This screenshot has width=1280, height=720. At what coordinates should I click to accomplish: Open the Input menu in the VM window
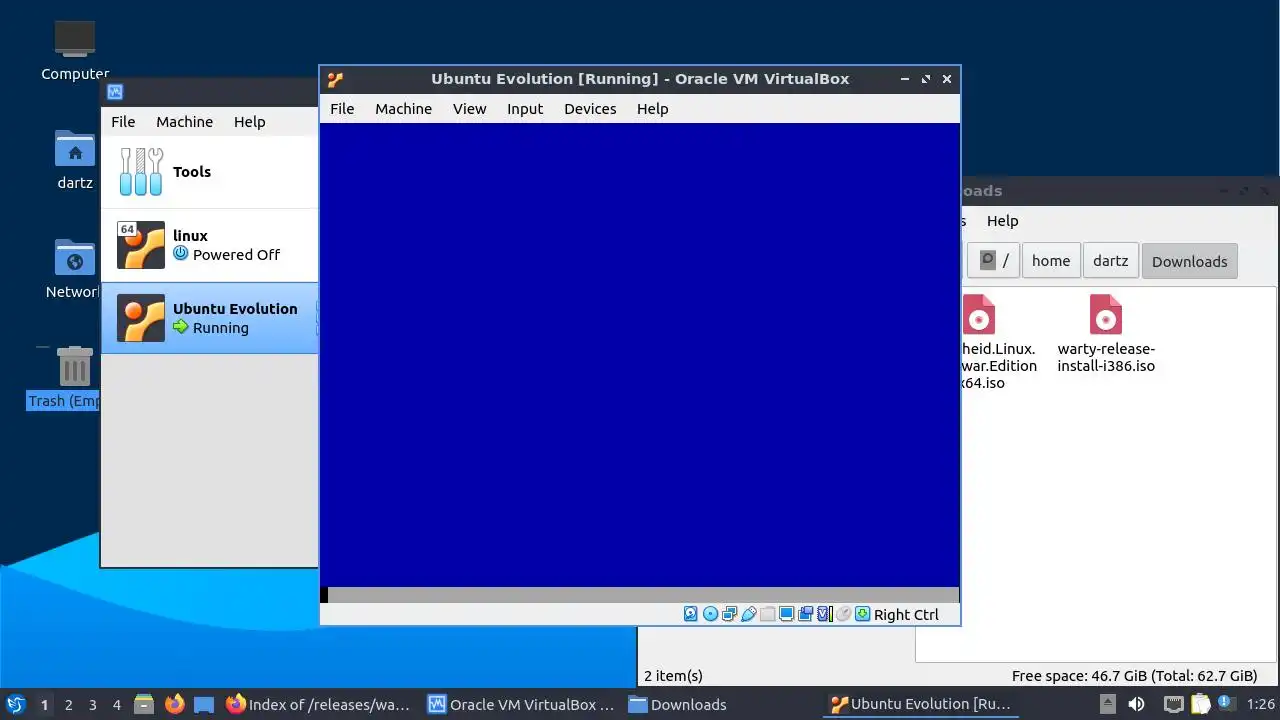click(x=525, y=109)
